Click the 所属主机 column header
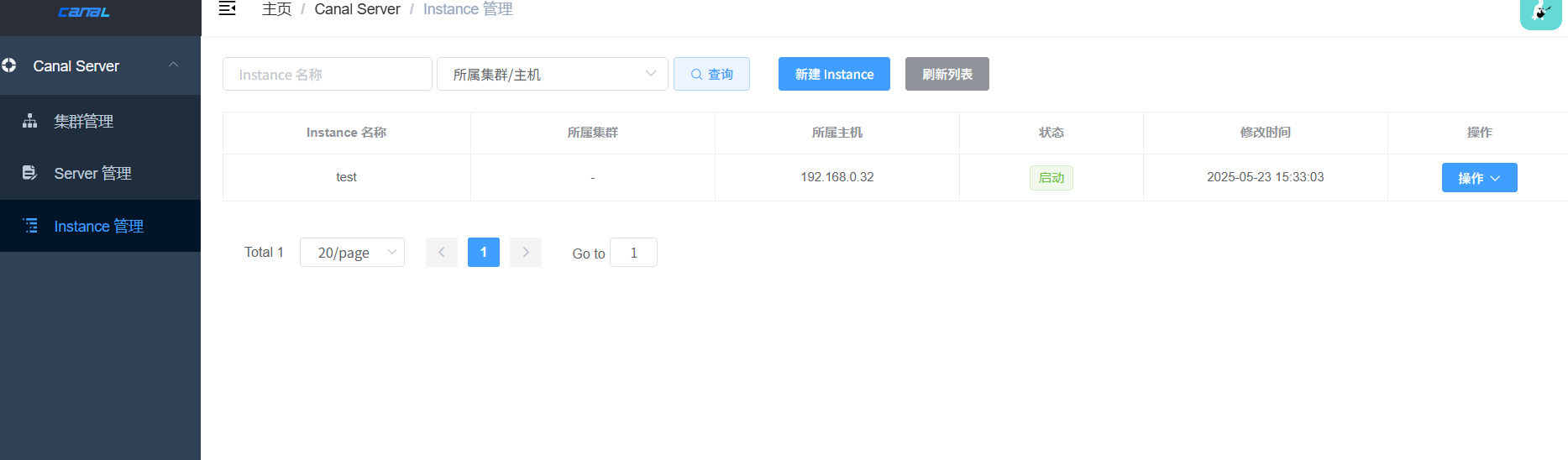This screenshot has width=1568, height=460. [x=837, y=133]
